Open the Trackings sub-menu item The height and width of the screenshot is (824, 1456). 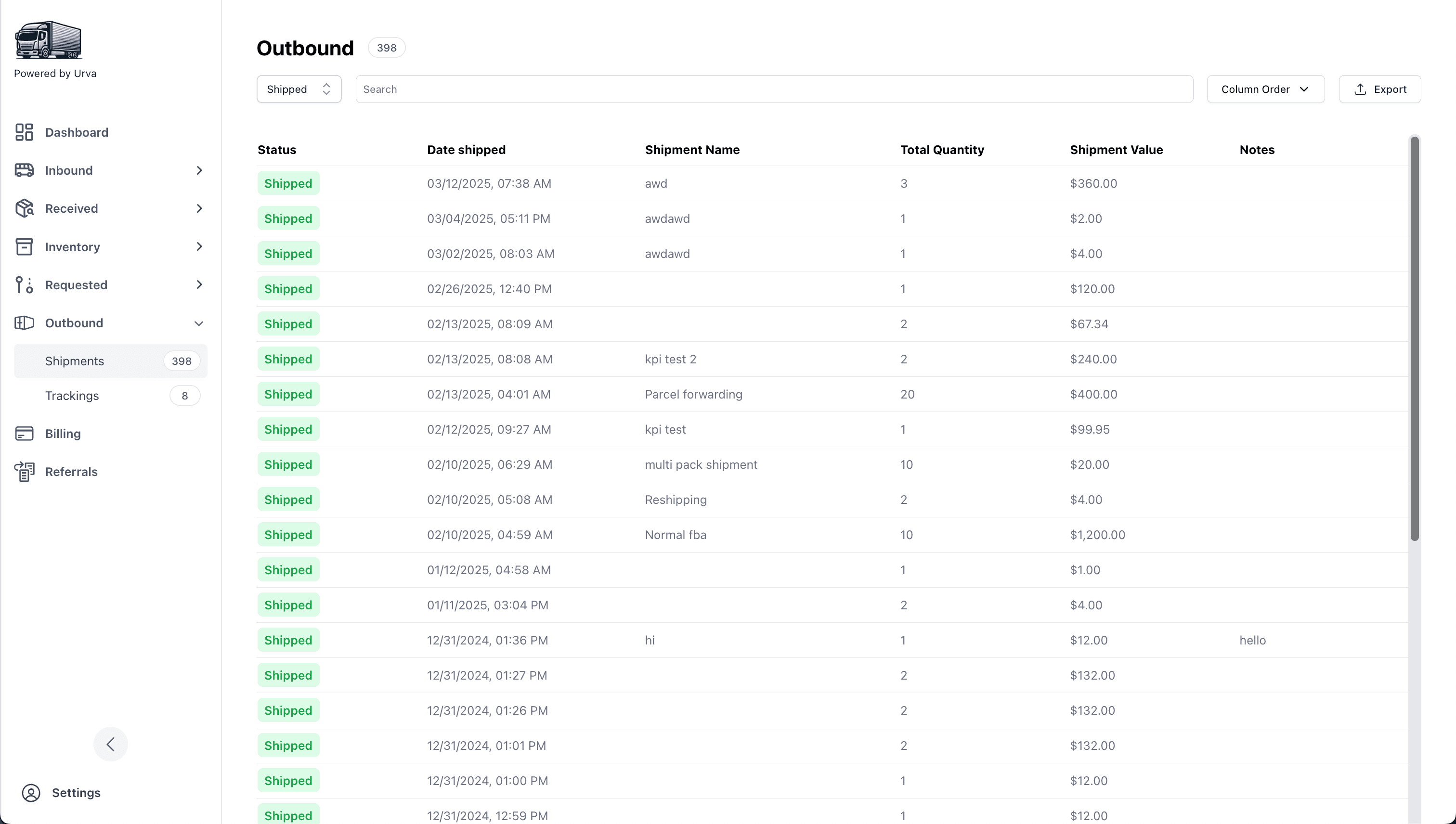pyautogui.click(x=72, y=396)
